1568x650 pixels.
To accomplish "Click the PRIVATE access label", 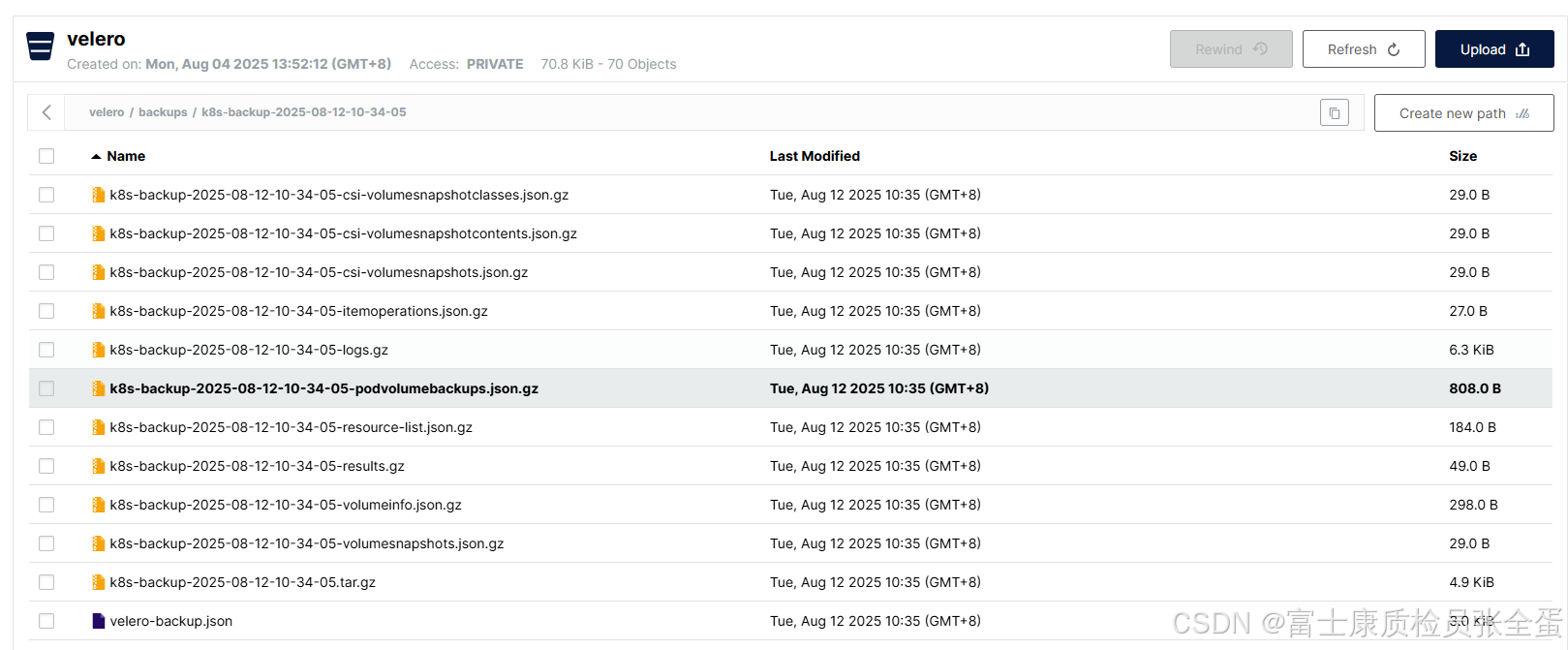I will [495, 64].
